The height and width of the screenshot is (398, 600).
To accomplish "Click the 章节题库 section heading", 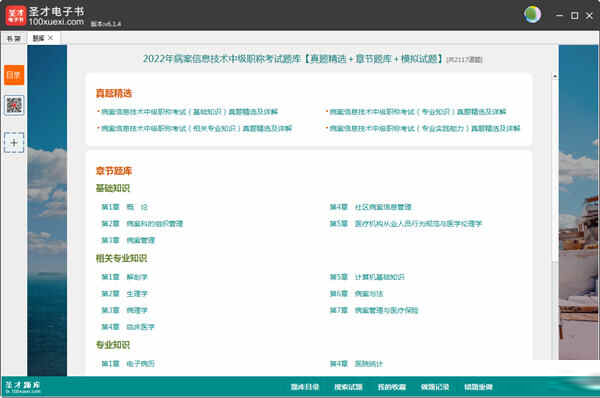I will pos(114,171).
